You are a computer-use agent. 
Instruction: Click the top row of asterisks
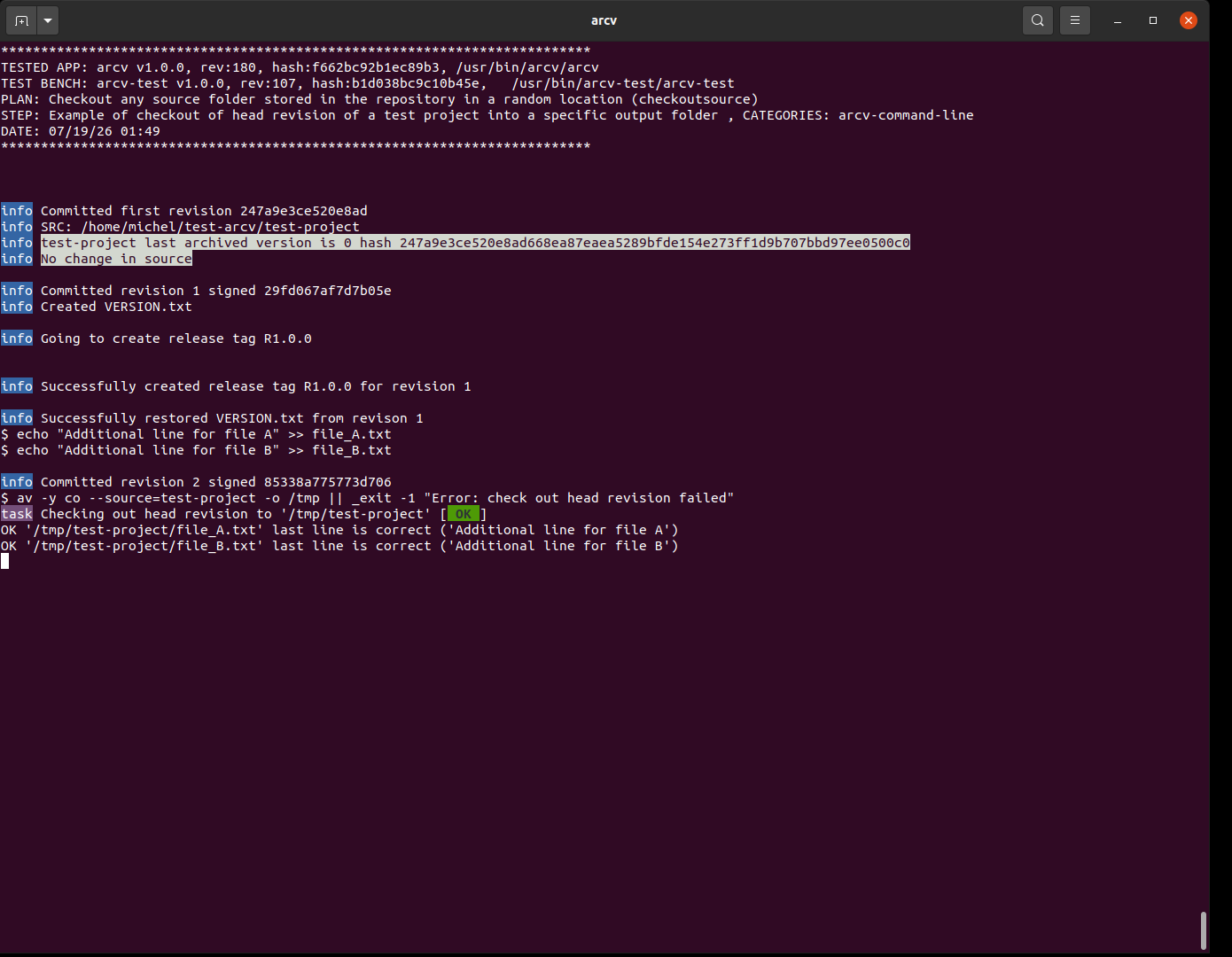coord(295,51)
